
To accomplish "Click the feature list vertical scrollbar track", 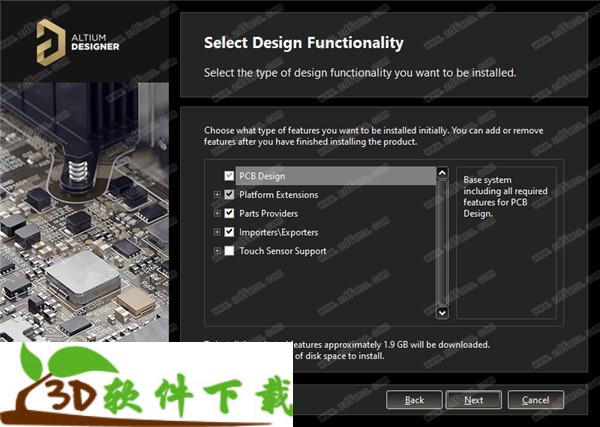I will 442,243.
